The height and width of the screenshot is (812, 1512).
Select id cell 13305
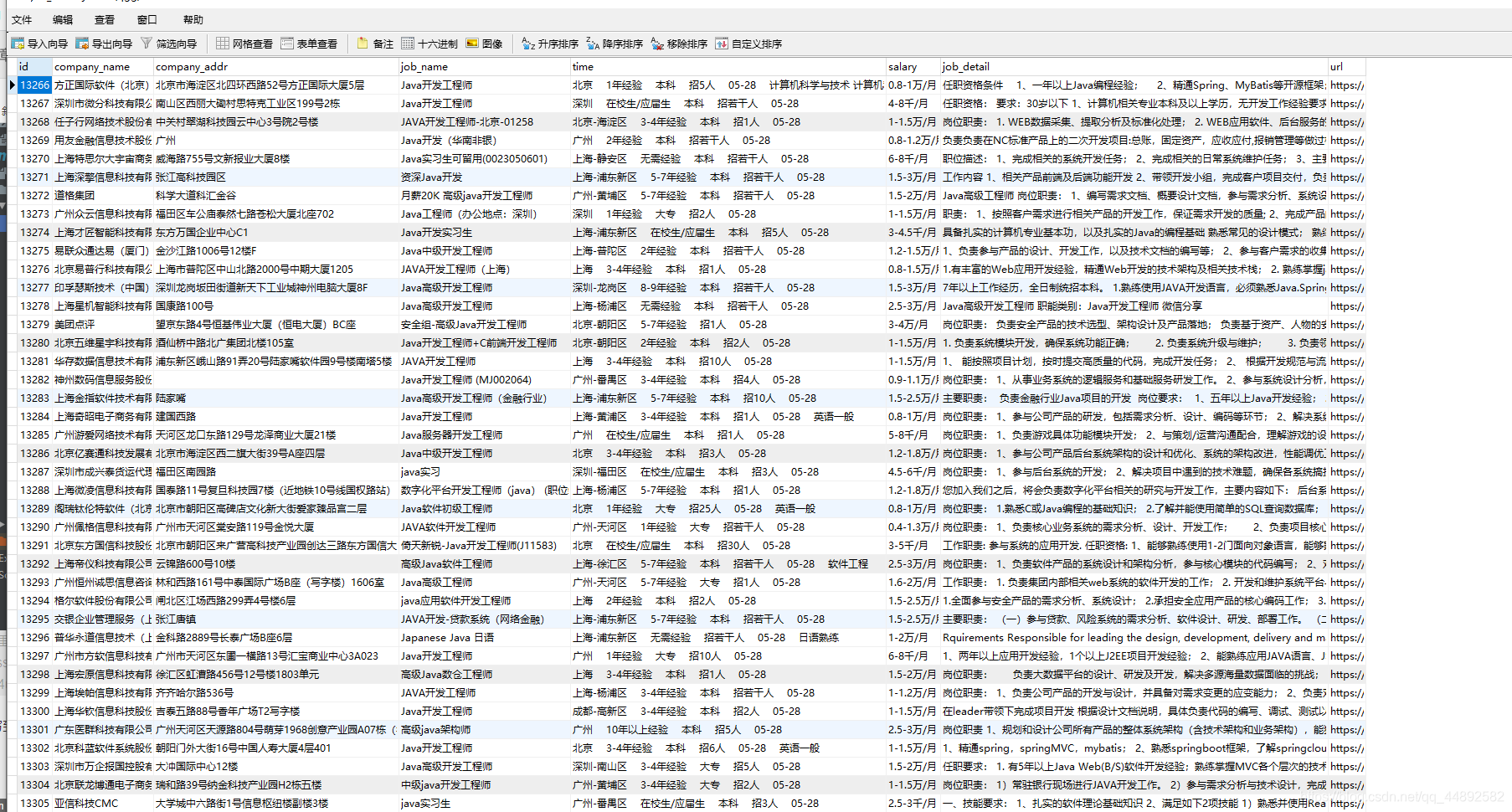tap(34, 803)
